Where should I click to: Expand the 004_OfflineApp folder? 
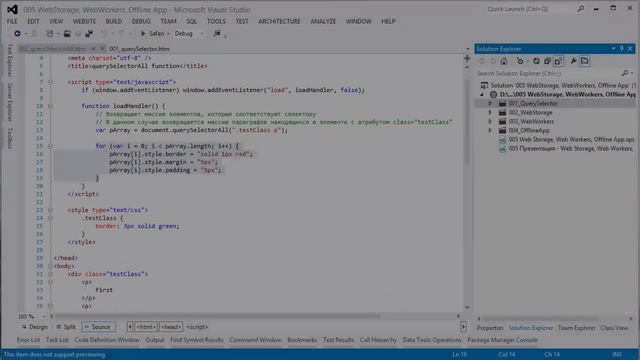click(x=490, y=131)
